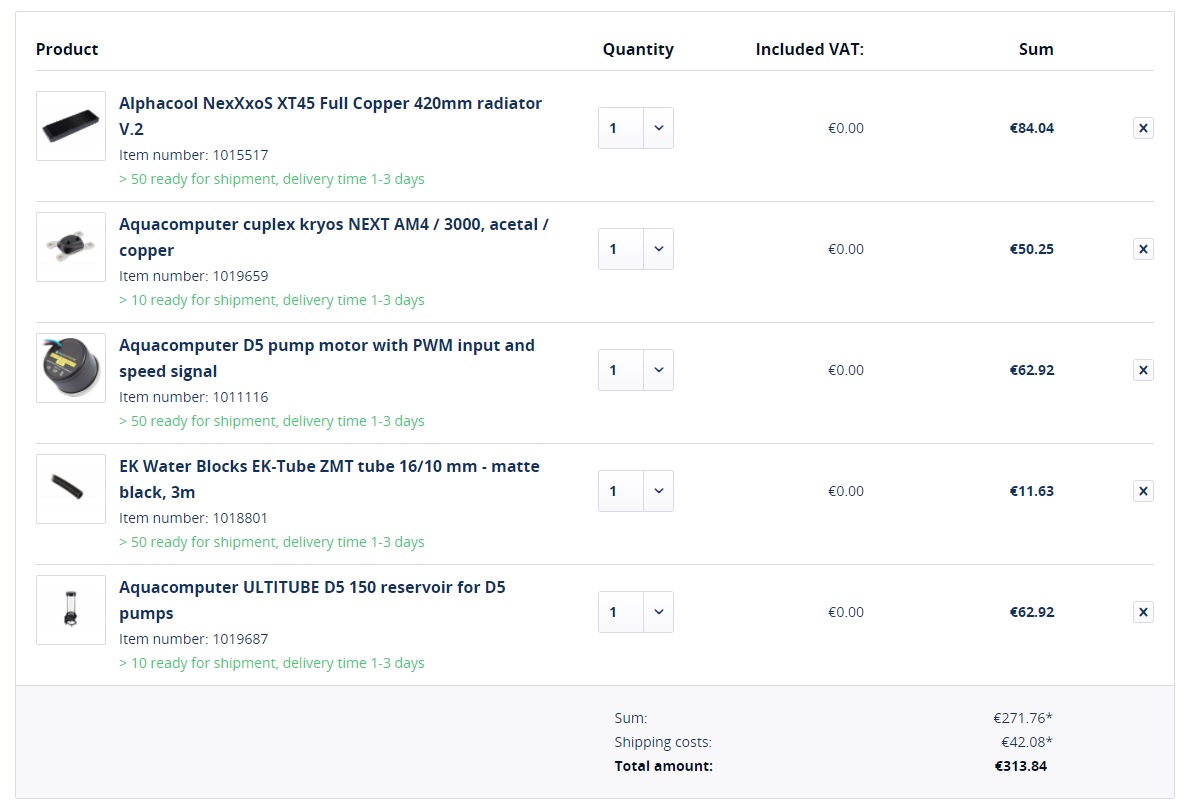This screenshot has height=803, width=1201.
Task: Expand quantity selector for ULTITUBE reservoir
Action: pyautogui.click(x=636, y=612)
